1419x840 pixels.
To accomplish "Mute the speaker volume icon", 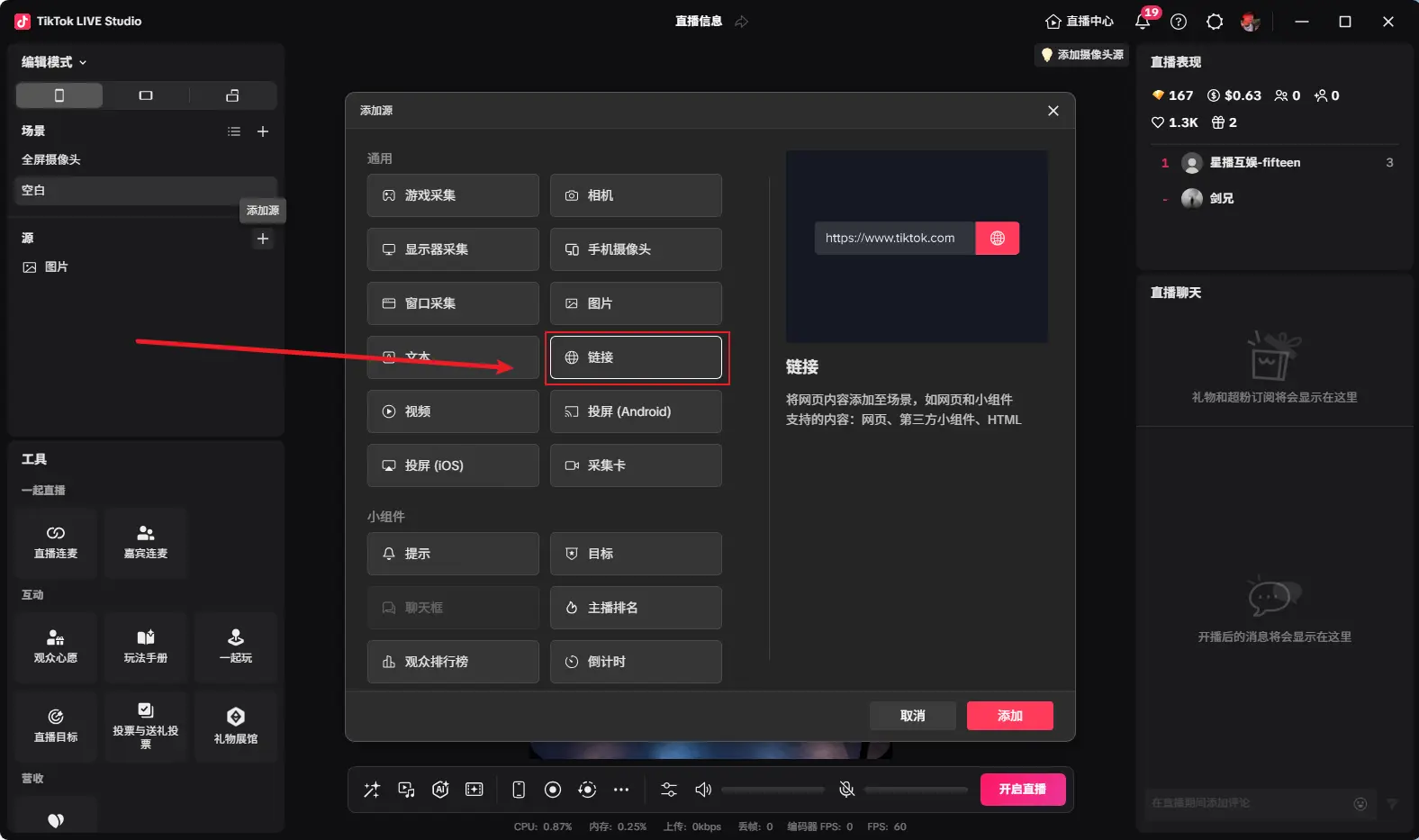I will (703, 790).
